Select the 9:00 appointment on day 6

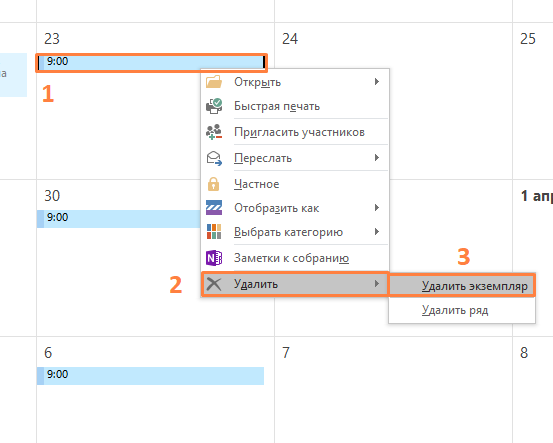click(x=151, y=376)
